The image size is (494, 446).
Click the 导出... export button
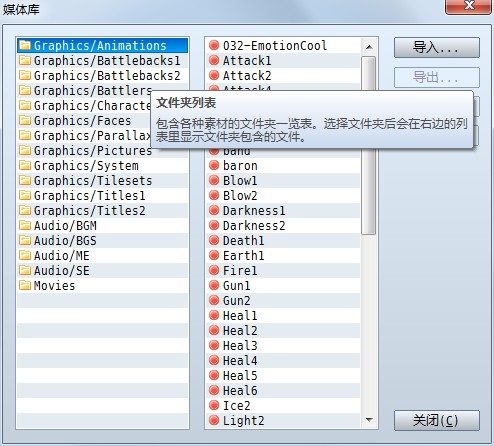coord(437,77)
